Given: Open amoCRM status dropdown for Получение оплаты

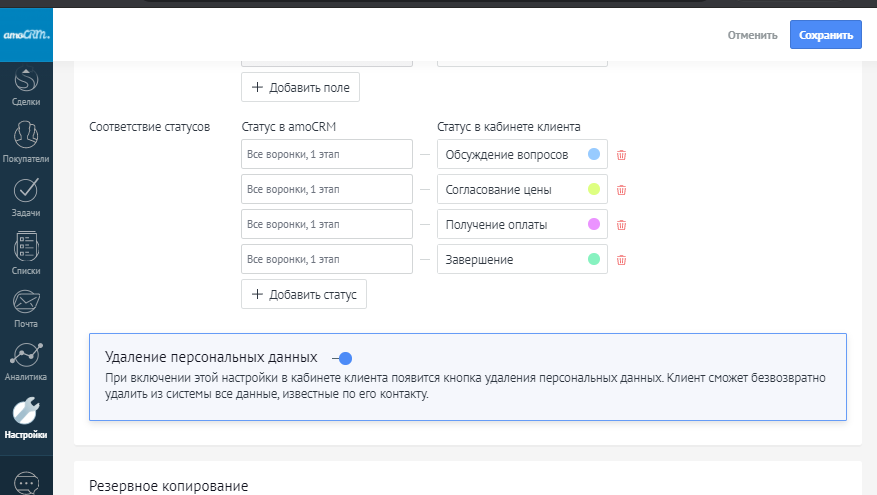Looking at the screenshot, I should pos(327,225).
